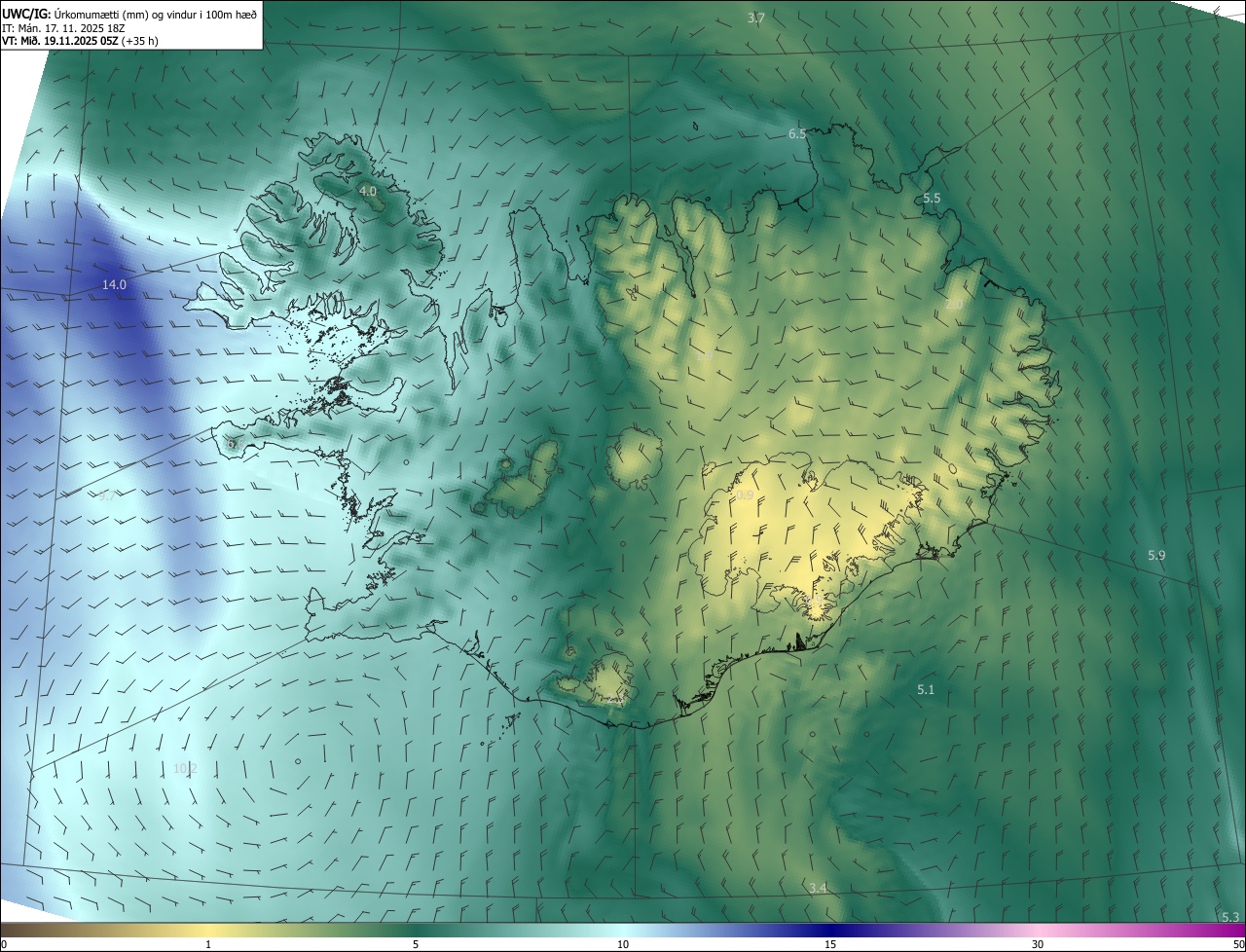Click the '10' tick label on the color scale
1246x952 pixels.
(623, 945)
